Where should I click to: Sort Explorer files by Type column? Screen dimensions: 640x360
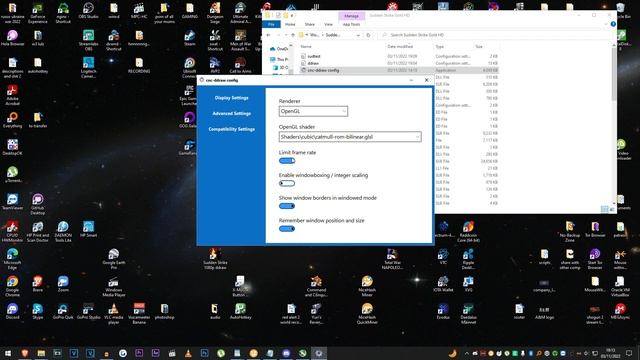(440, 47)
